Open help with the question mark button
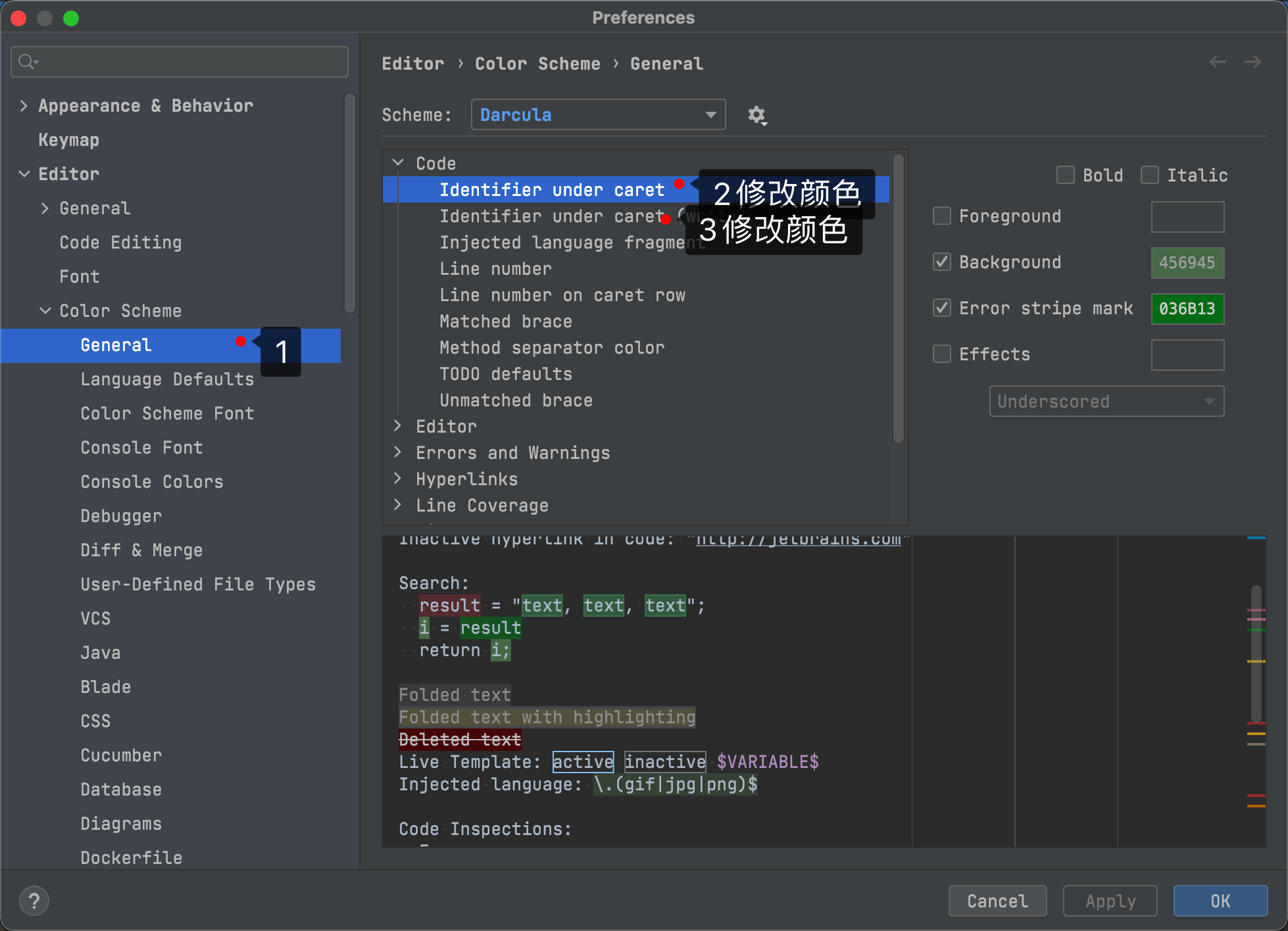This screenshot has height=931, width=1288. click(x=34, y=901)
